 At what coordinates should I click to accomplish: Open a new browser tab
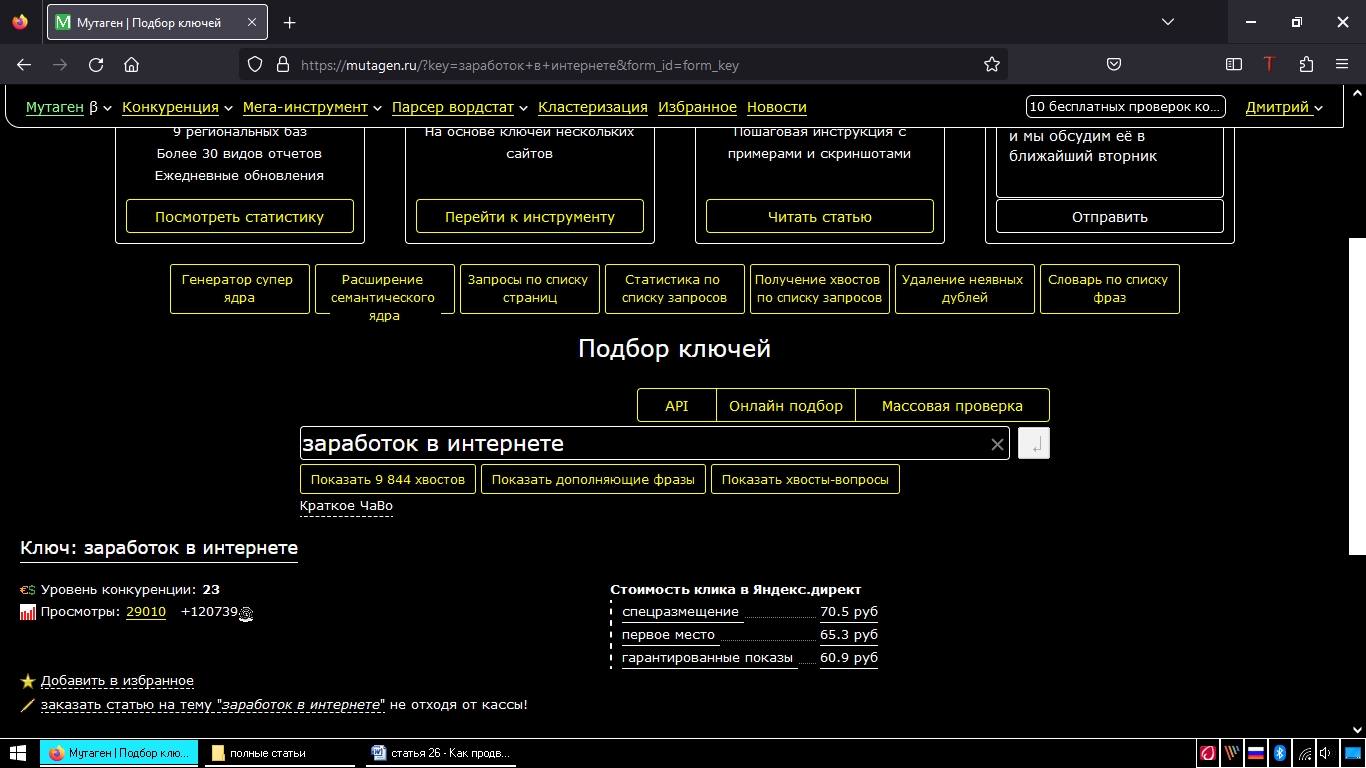coord(290,22)
